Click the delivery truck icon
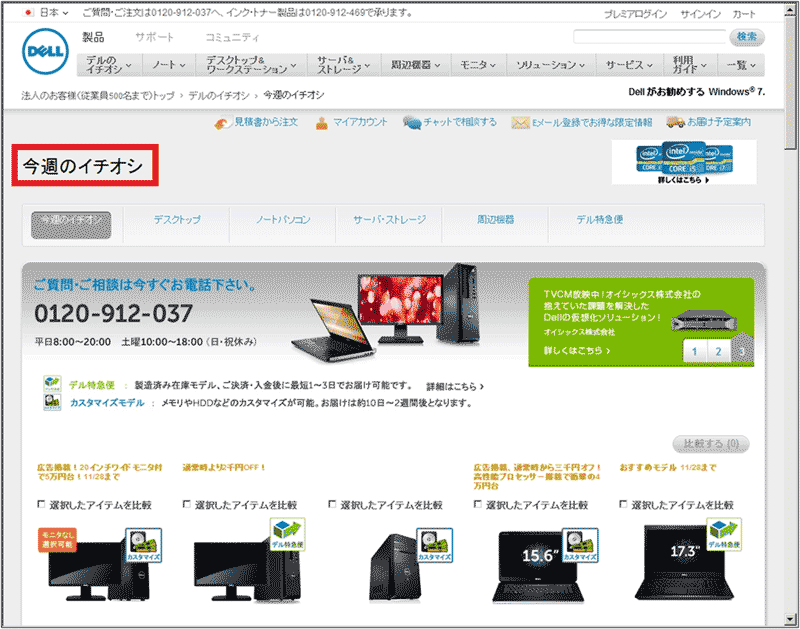 click(675, 122)
